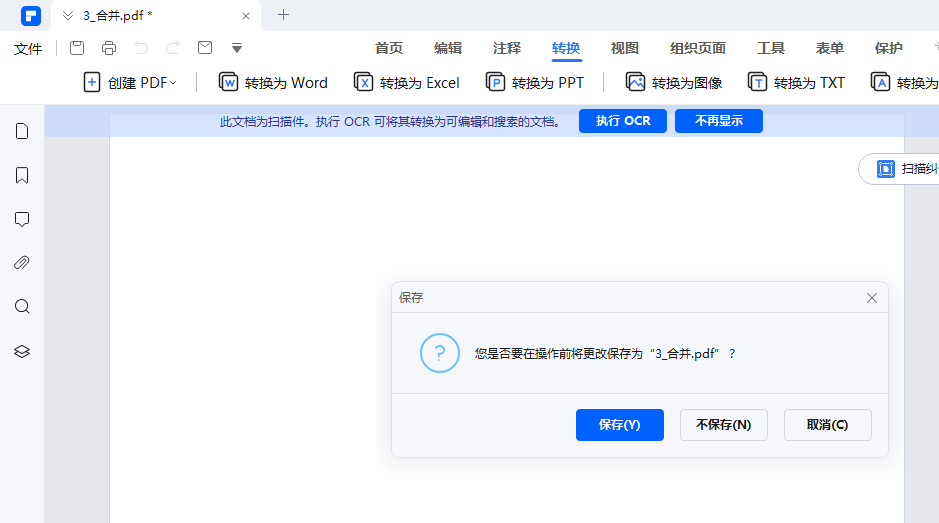Click 不保存(N) in the save dialog

(x=723, y=425)
